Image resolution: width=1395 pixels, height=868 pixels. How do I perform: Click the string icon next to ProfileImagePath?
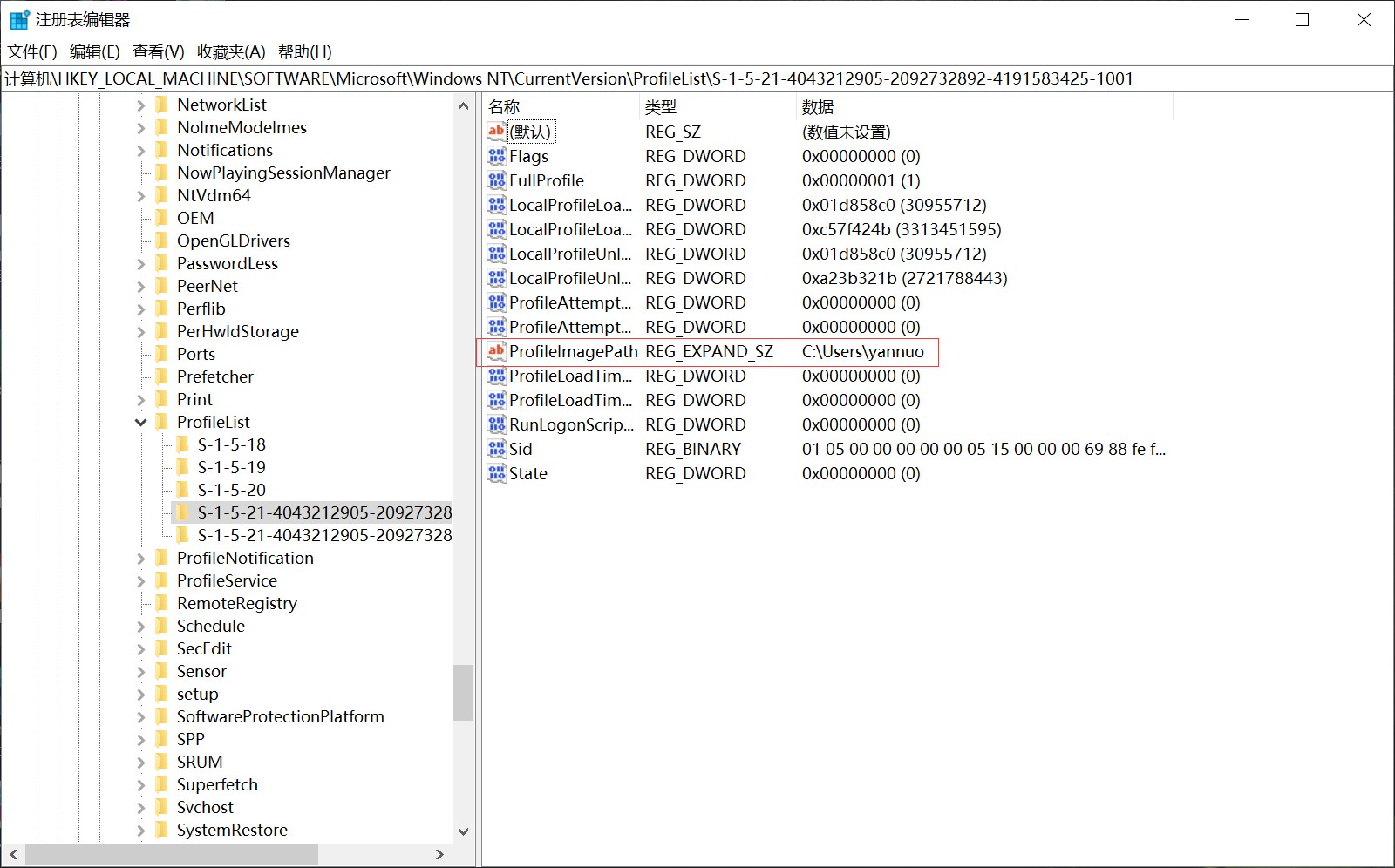point(497,351)
